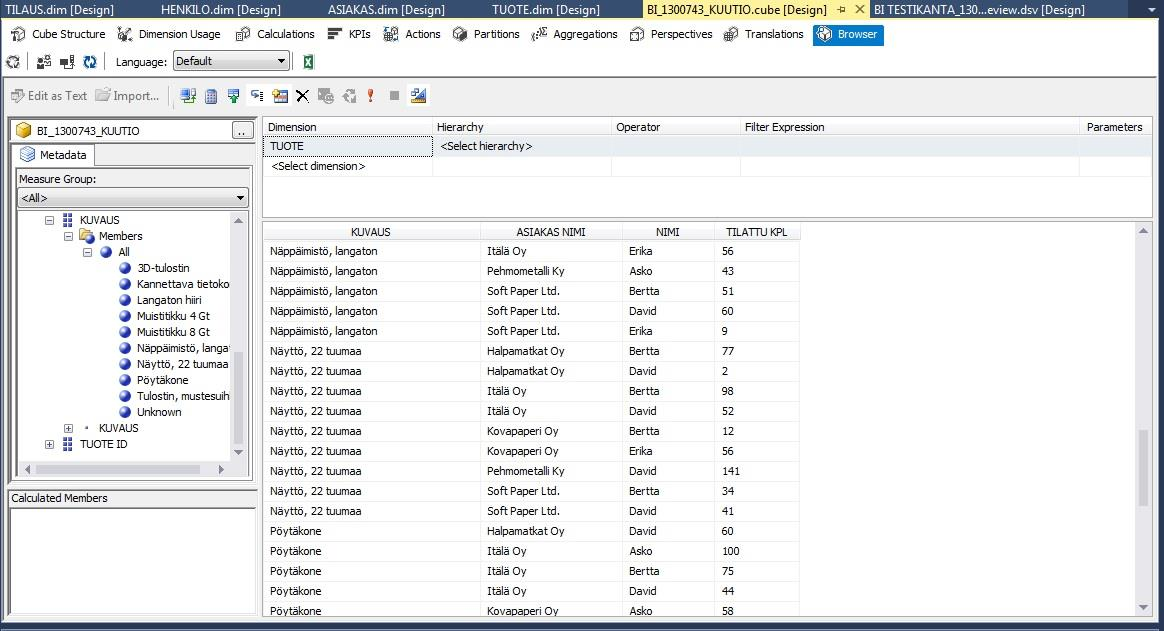Select the Langaton hiiri member
Screen dimensions: 1164x631
[169, 300]
